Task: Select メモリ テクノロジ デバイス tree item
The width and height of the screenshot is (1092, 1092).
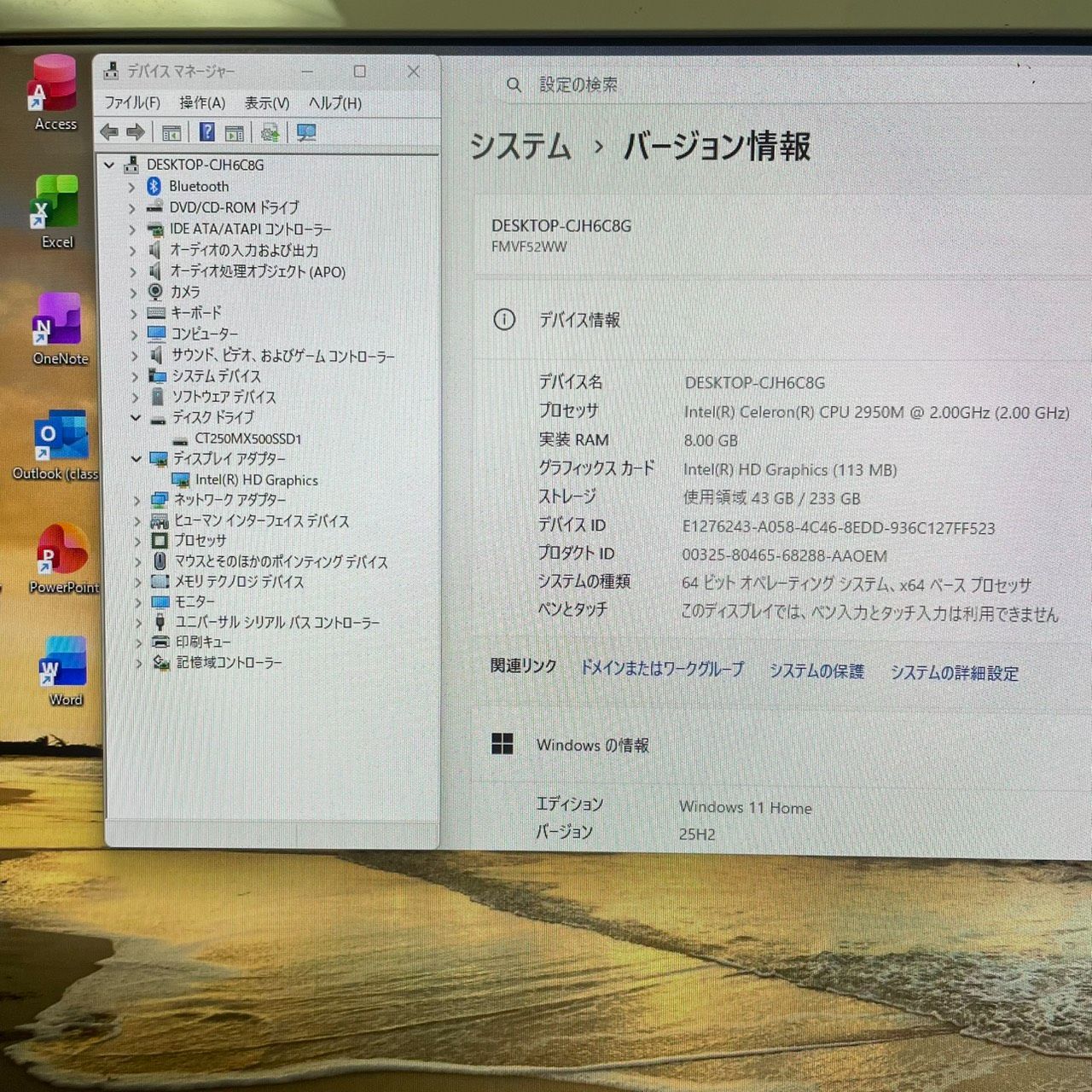Action: pyautogui.click(x=239, y=581)
